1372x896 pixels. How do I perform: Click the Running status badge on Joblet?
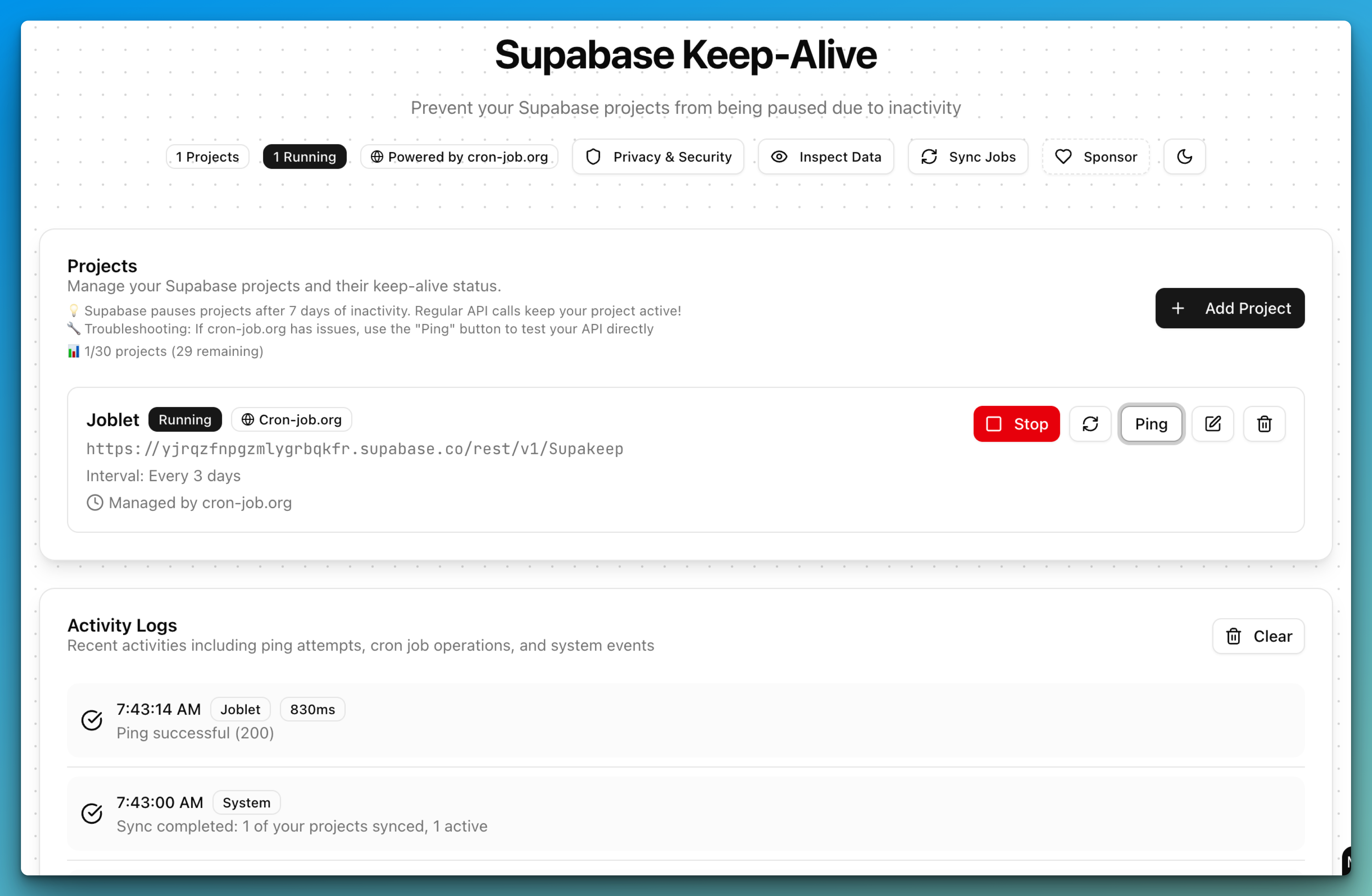[185, 419]
